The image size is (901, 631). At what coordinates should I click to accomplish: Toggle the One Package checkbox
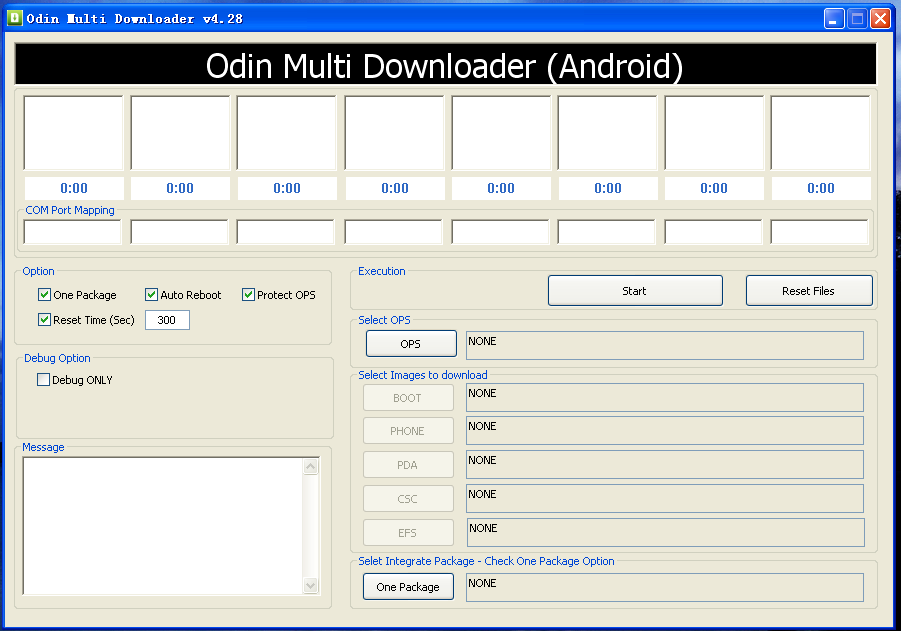(x=44, y=295)
